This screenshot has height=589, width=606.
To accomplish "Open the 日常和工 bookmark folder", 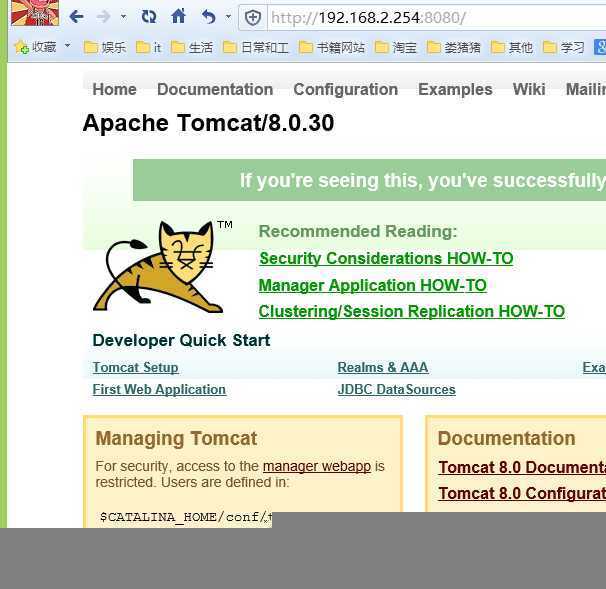I will [255, 48].
